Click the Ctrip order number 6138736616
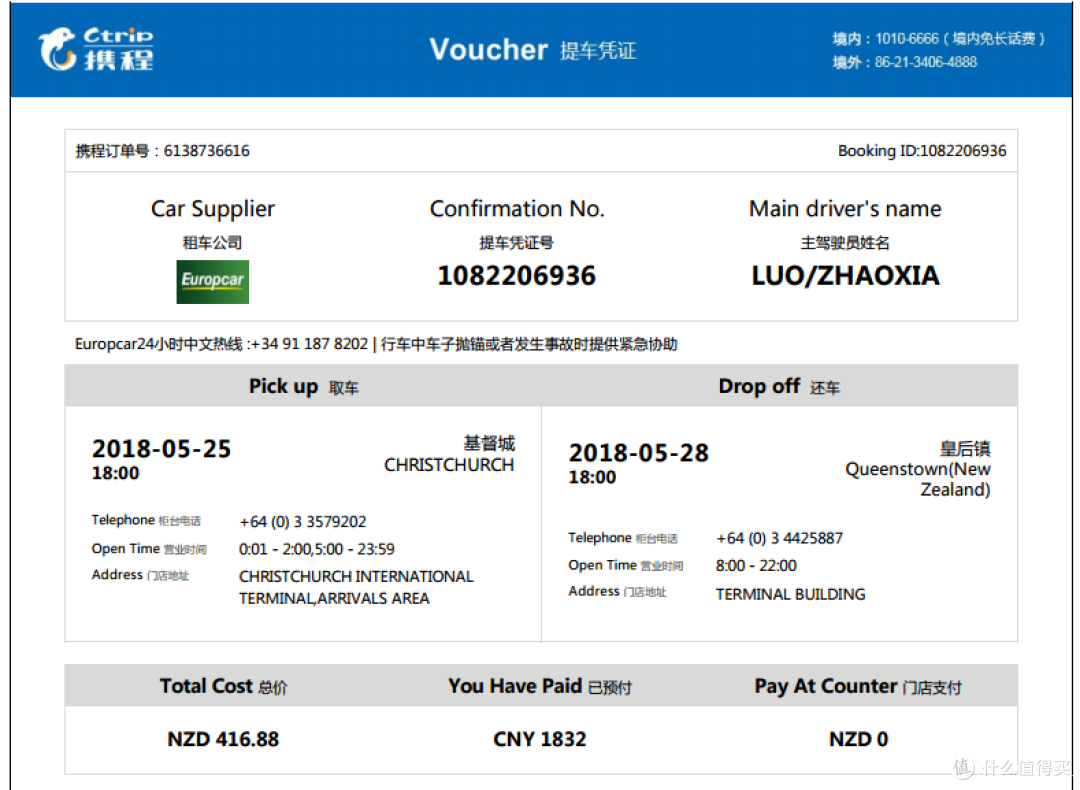 207,151
